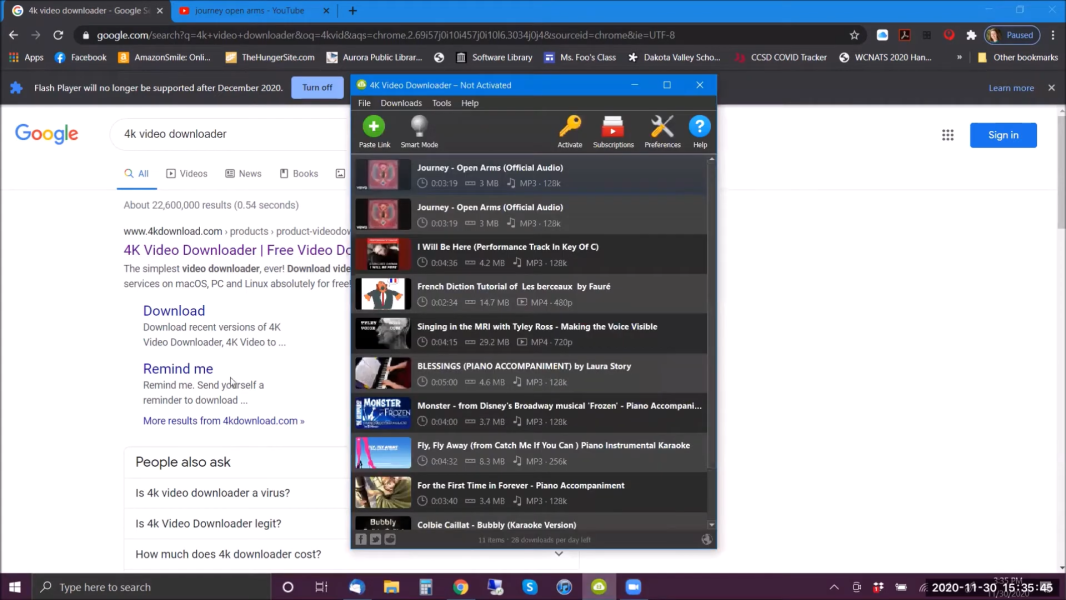Open Facebook bookmark
Viewport: 1066px width, 600px height.
click(80, 58)
